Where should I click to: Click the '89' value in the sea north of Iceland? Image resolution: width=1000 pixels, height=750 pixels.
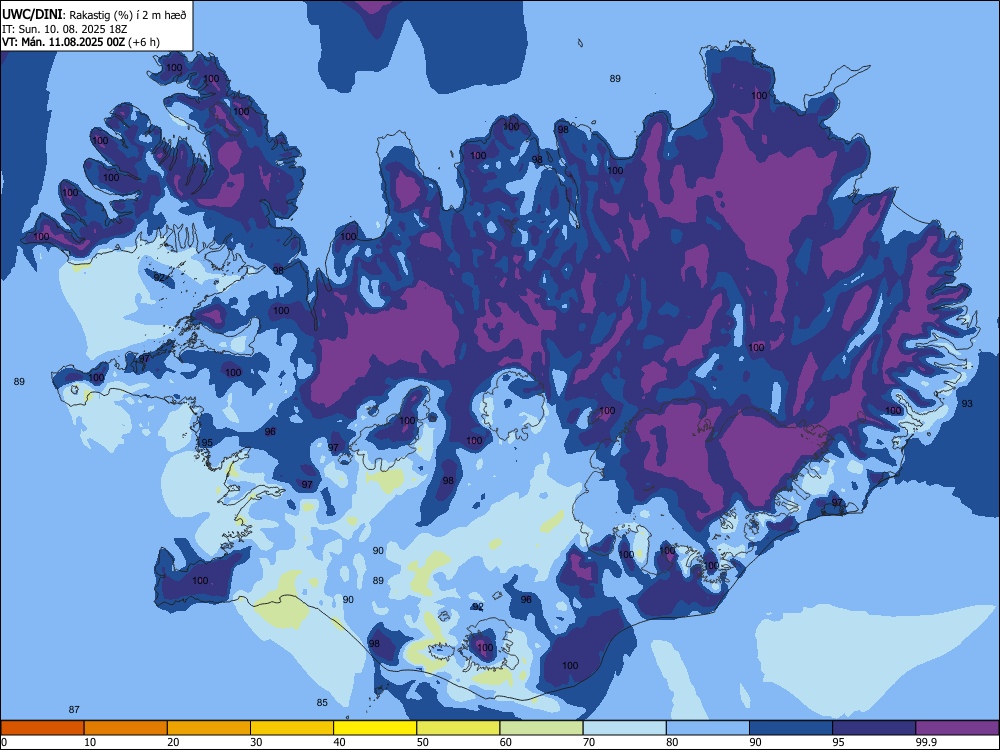615,79
